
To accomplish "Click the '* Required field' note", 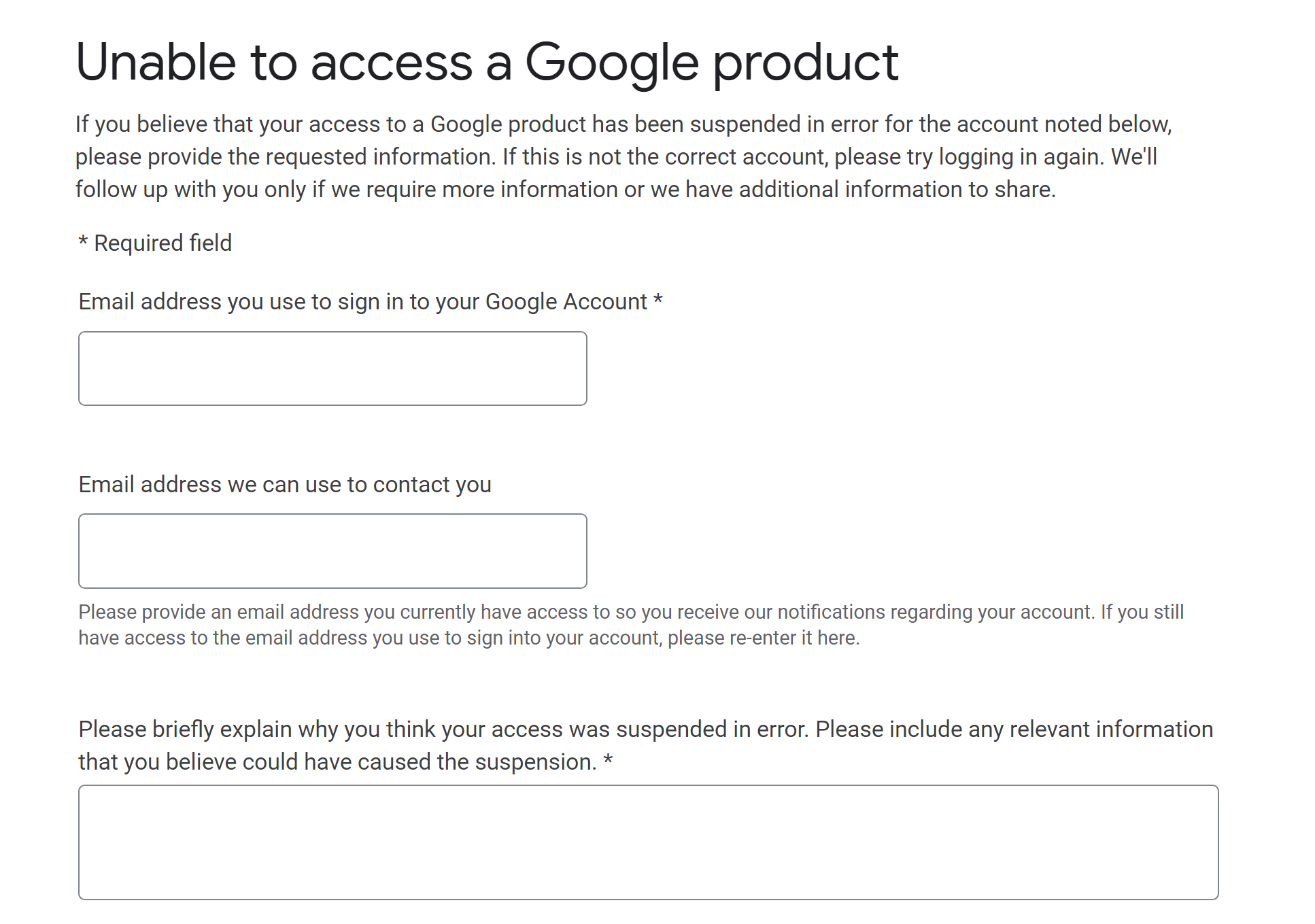I will [x=156, y=243].
